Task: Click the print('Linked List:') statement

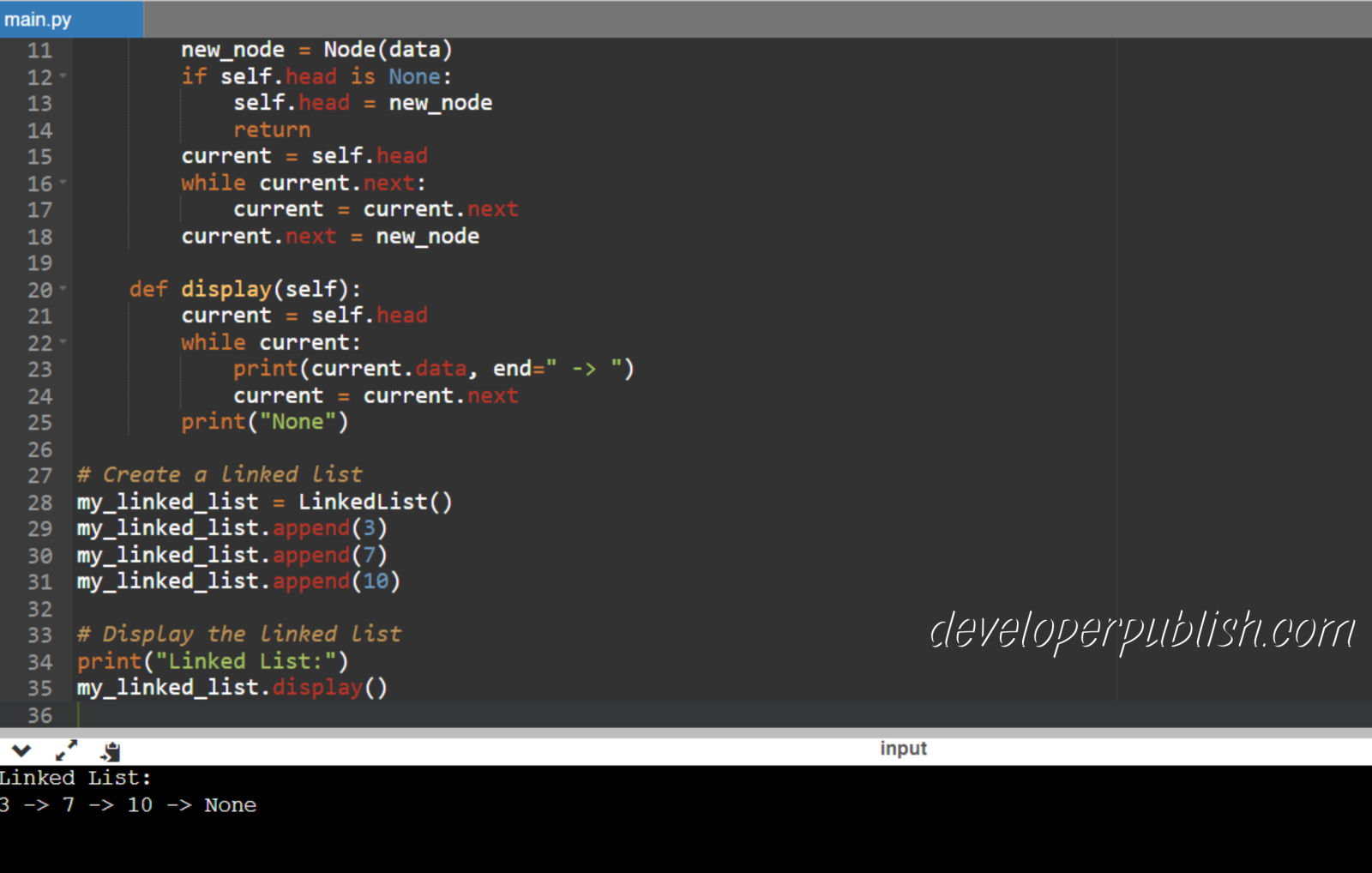Action: 212,660
